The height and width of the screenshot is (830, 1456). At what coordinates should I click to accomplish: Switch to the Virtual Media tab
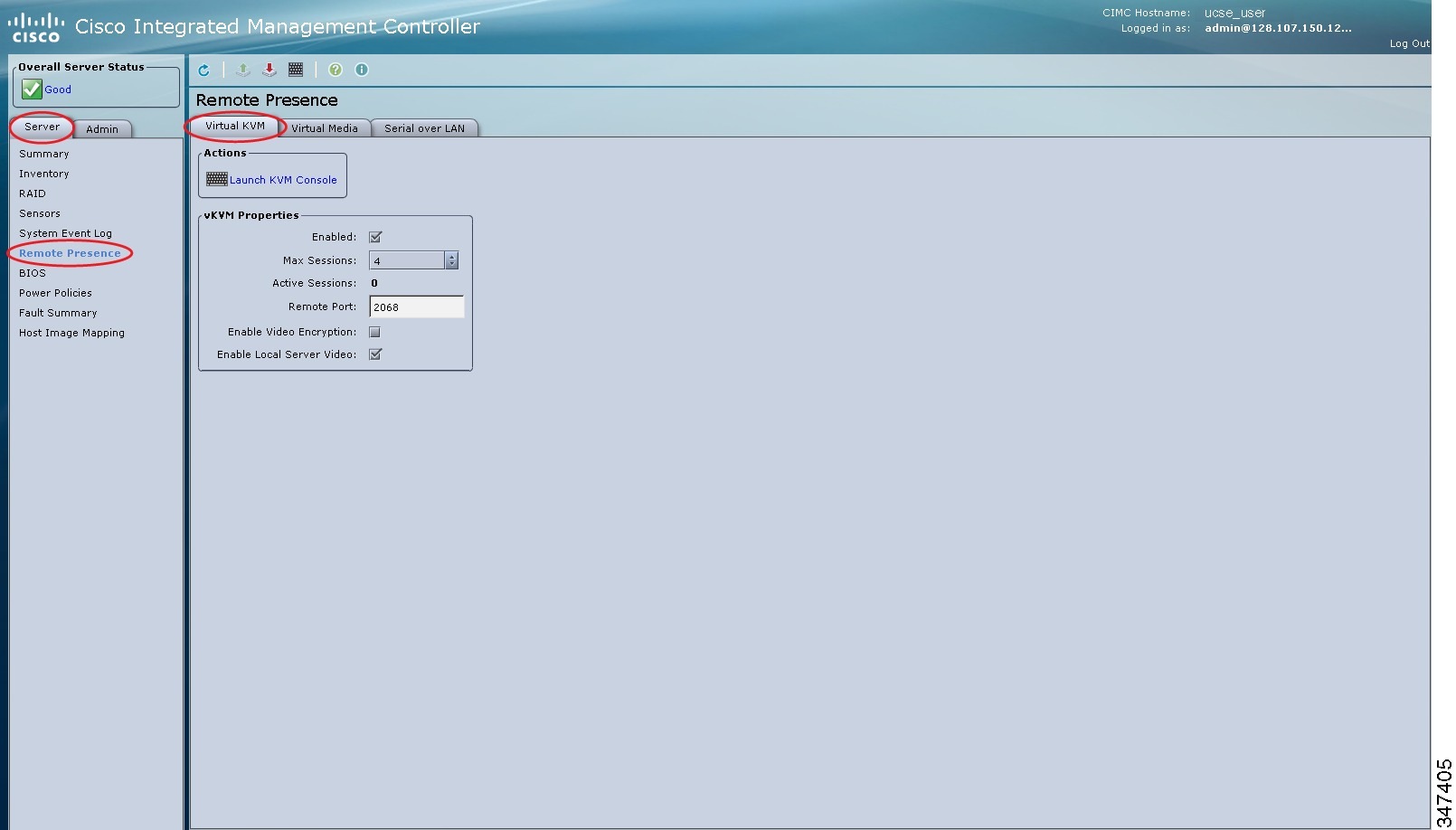tap(326, 127)
